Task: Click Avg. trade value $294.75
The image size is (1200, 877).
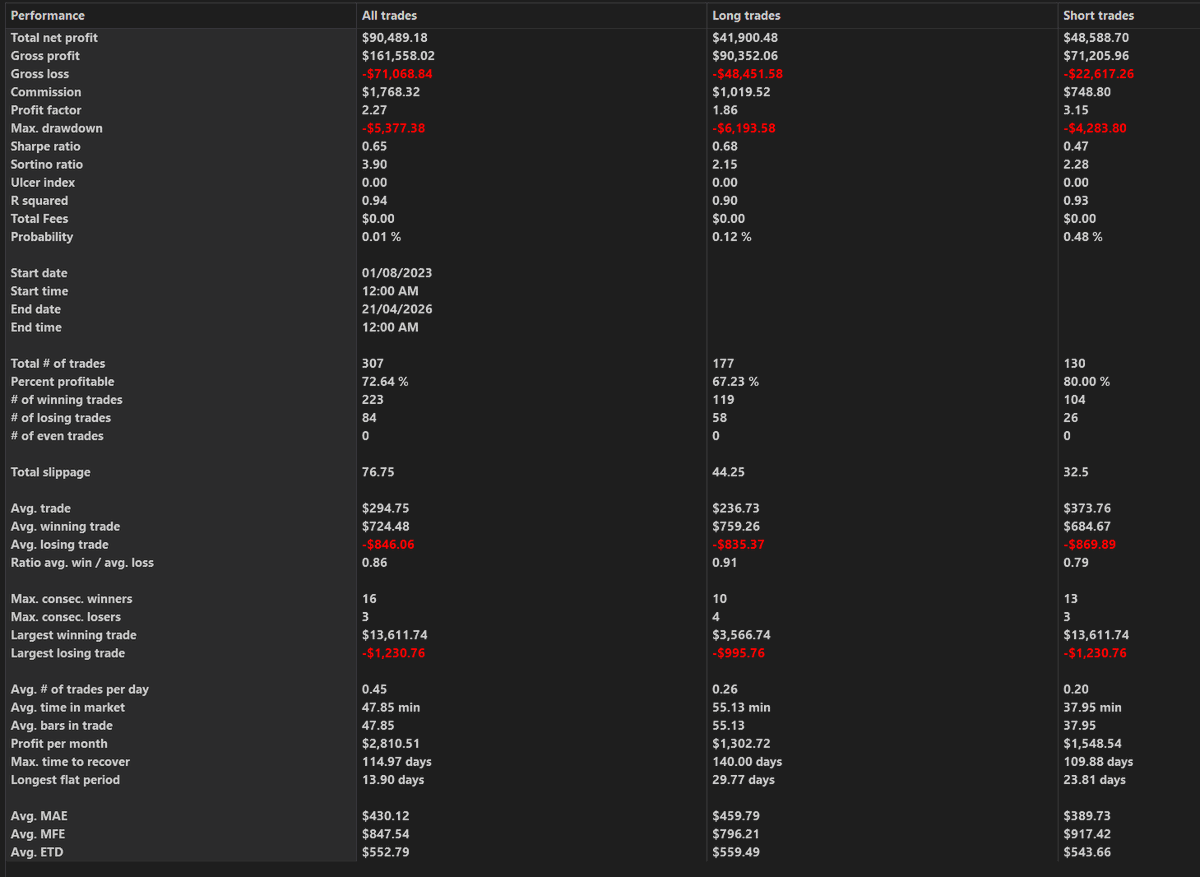Action: [385, 508]
